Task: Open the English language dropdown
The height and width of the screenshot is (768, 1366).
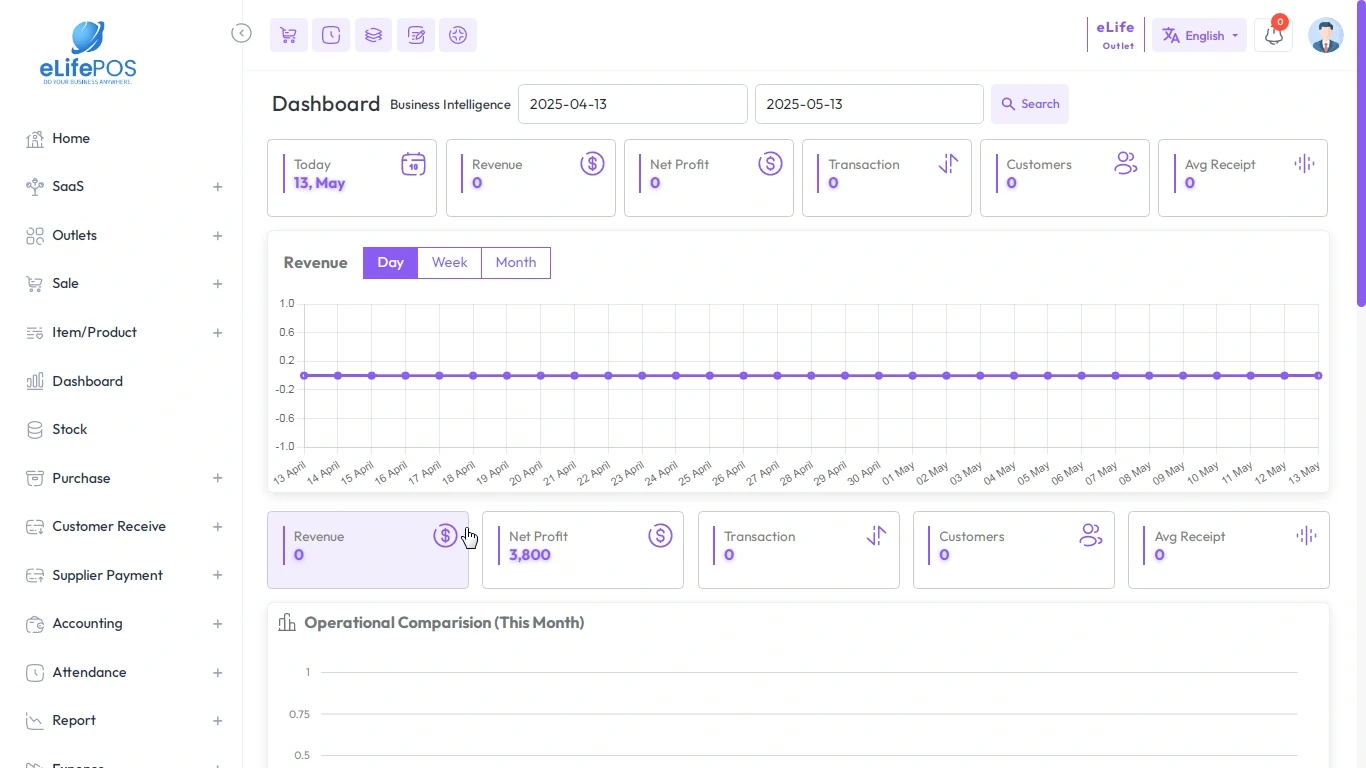Action: [x=1199, y=35]
